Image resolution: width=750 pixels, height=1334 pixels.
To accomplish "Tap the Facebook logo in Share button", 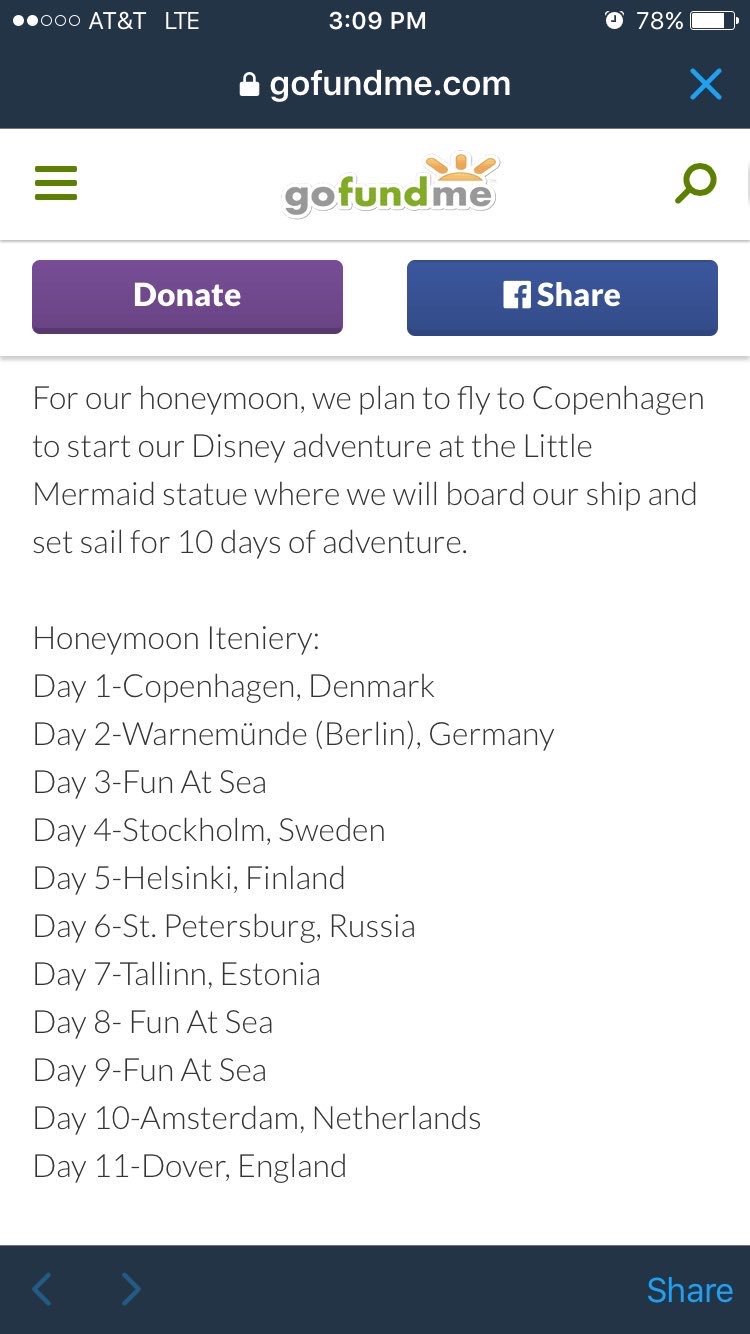I will (516, 295).
